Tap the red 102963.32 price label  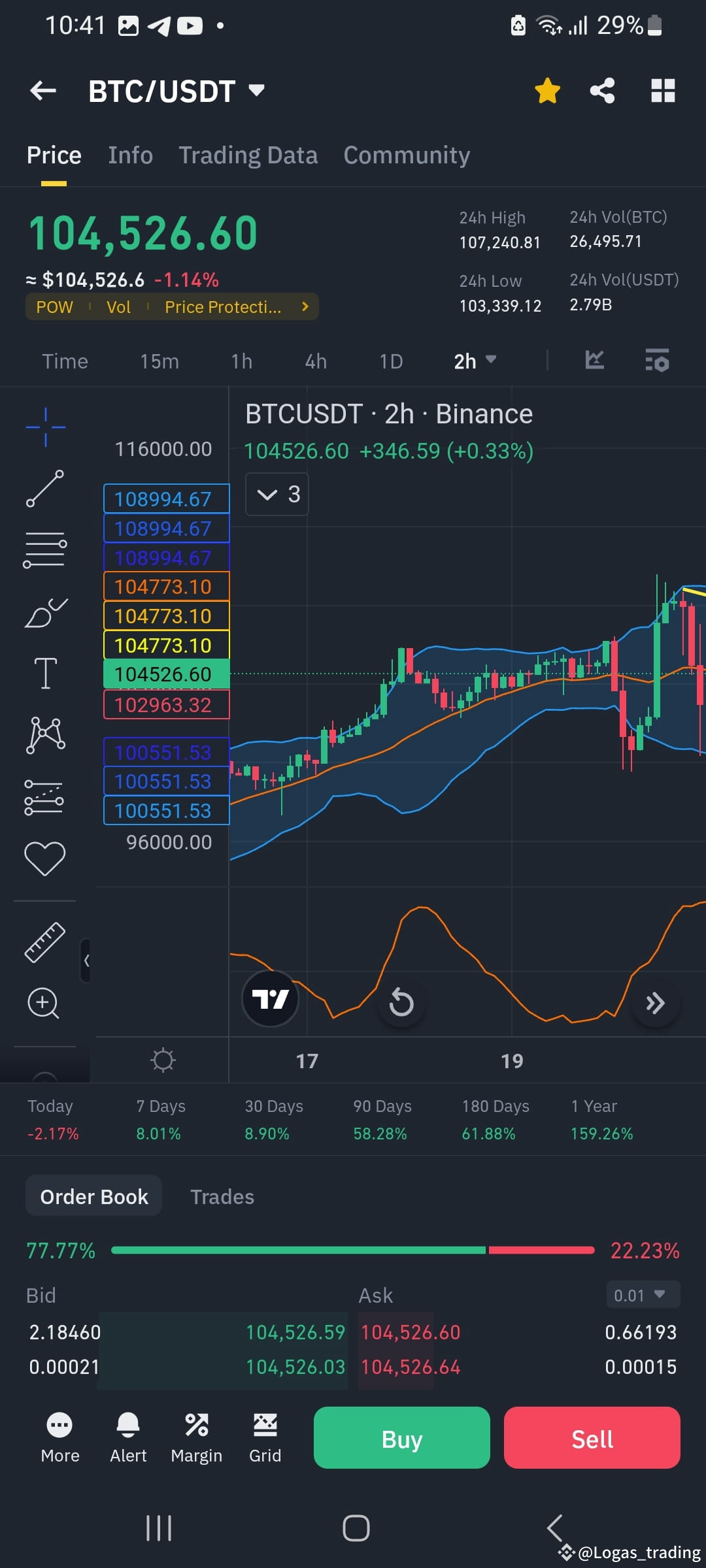coord(167,705)
